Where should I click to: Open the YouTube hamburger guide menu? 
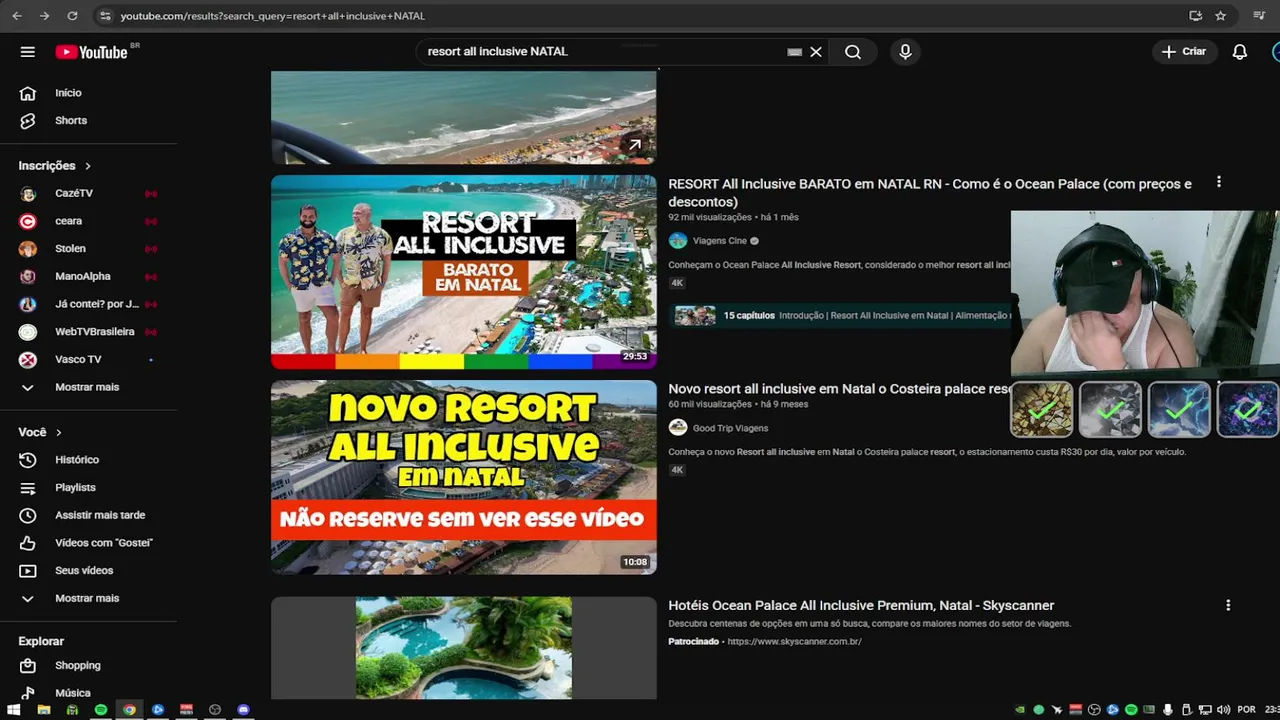point(28,52)
